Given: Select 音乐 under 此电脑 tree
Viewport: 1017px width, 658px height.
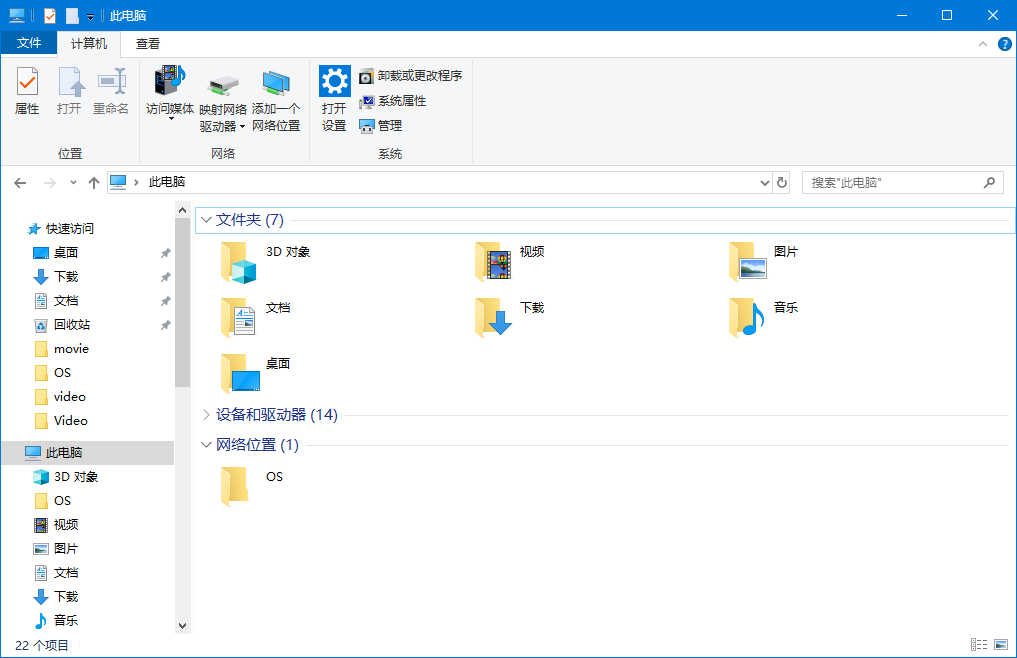Looking at the screenshot, I should point(66,620).
